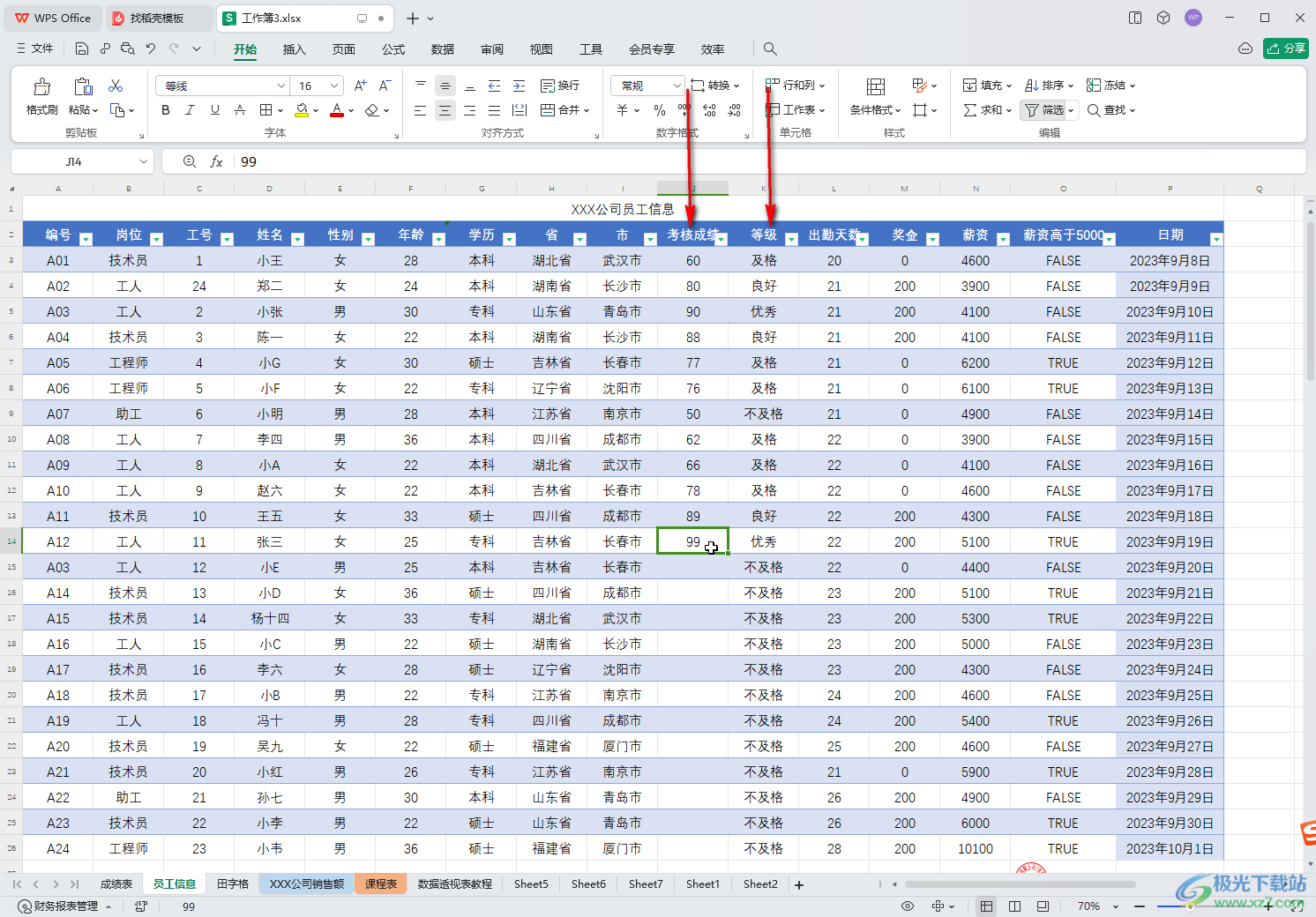
Task: Open the 插入 ribbon tab
Action: point(294,49)
